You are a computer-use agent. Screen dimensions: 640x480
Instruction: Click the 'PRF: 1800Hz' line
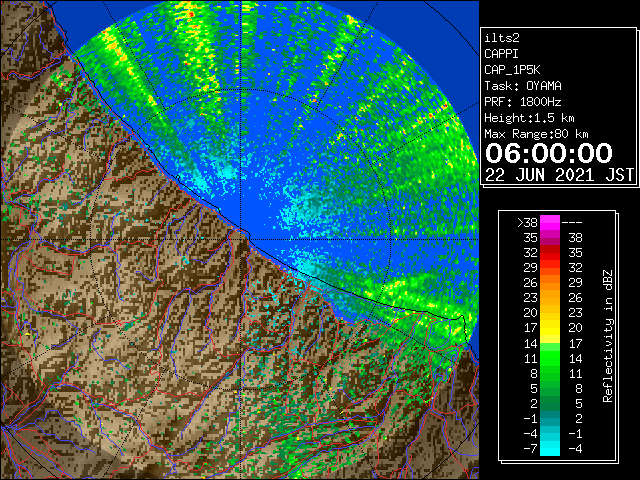pyautogui.click(x=523, y=102)
